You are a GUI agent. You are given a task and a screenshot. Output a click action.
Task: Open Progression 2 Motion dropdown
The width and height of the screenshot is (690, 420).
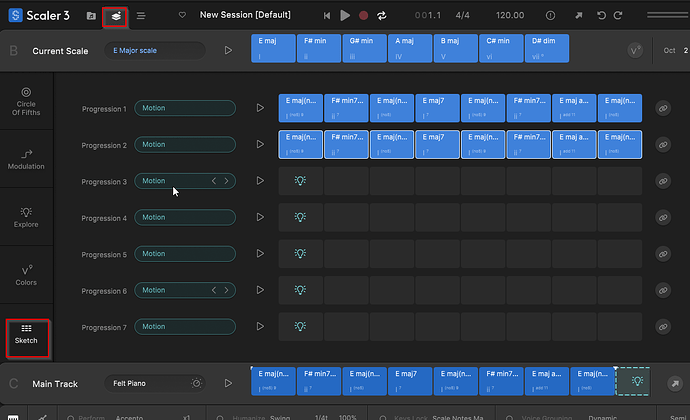coord(185,144)
